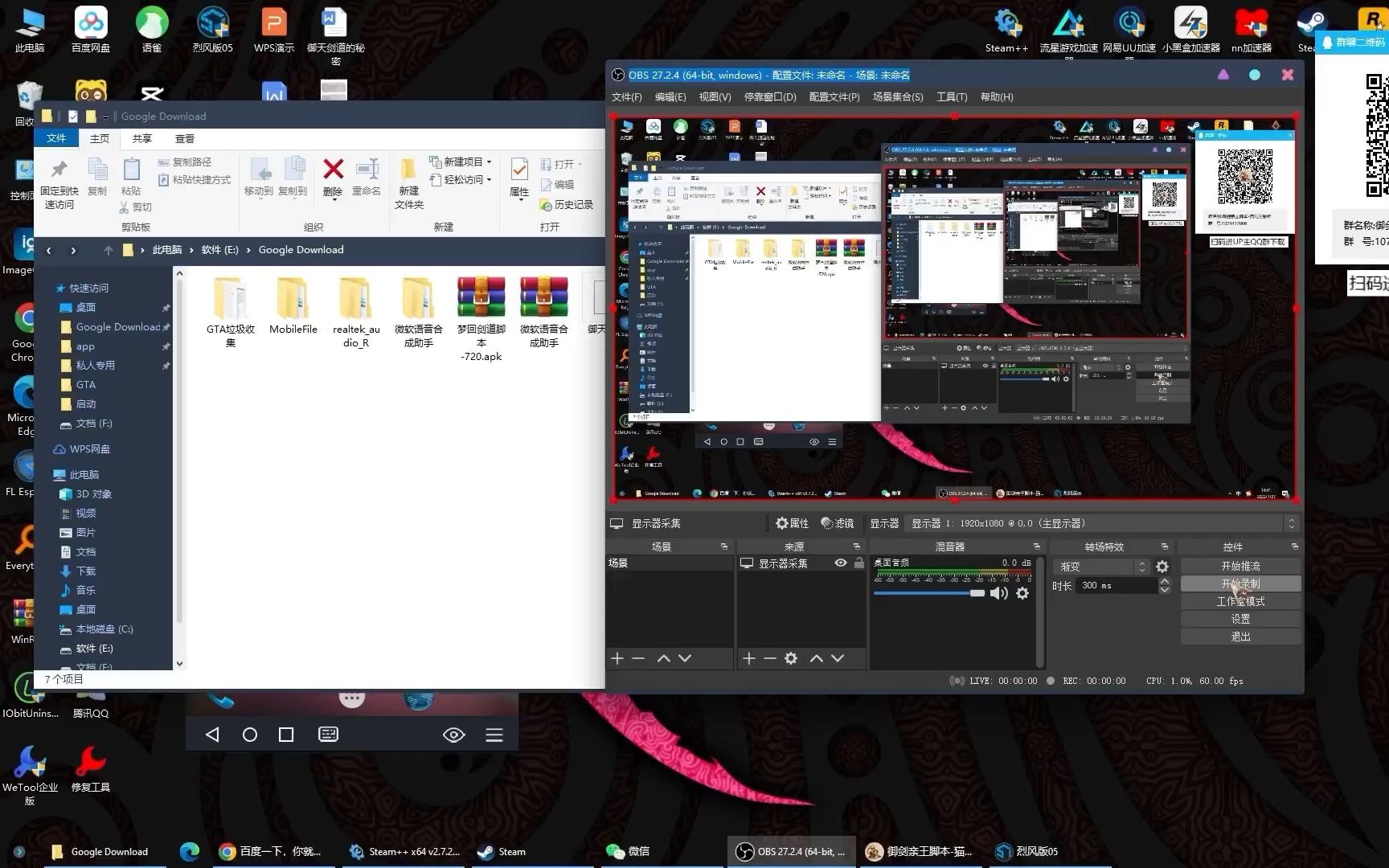Screen dimensions: 1389x868
Task: Open transition properties gear next to 渐变
Action: 1162,567
